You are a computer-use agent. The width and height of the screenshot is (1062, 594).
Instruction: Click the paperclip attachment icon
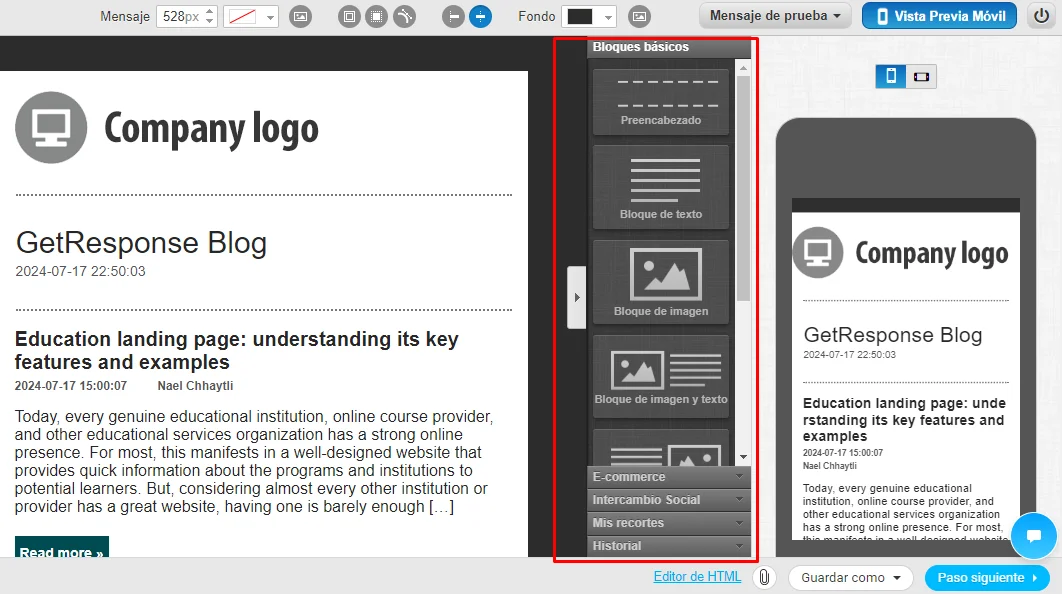coord(764,577)
